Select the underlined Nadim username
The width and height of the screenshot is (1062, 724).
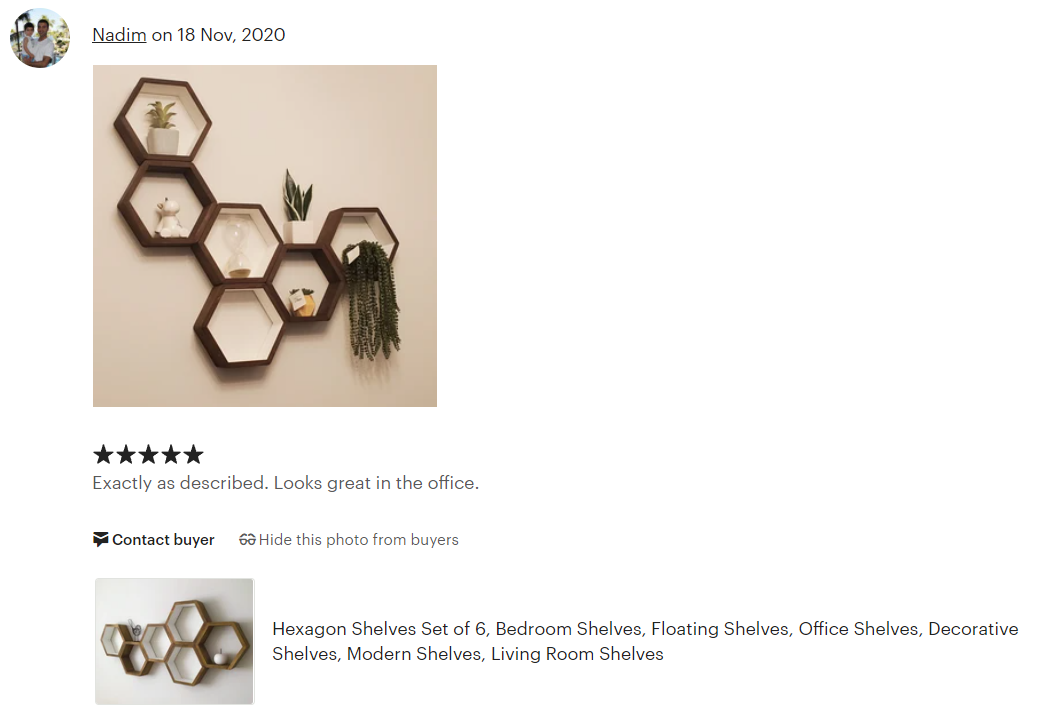pos(119,34)
